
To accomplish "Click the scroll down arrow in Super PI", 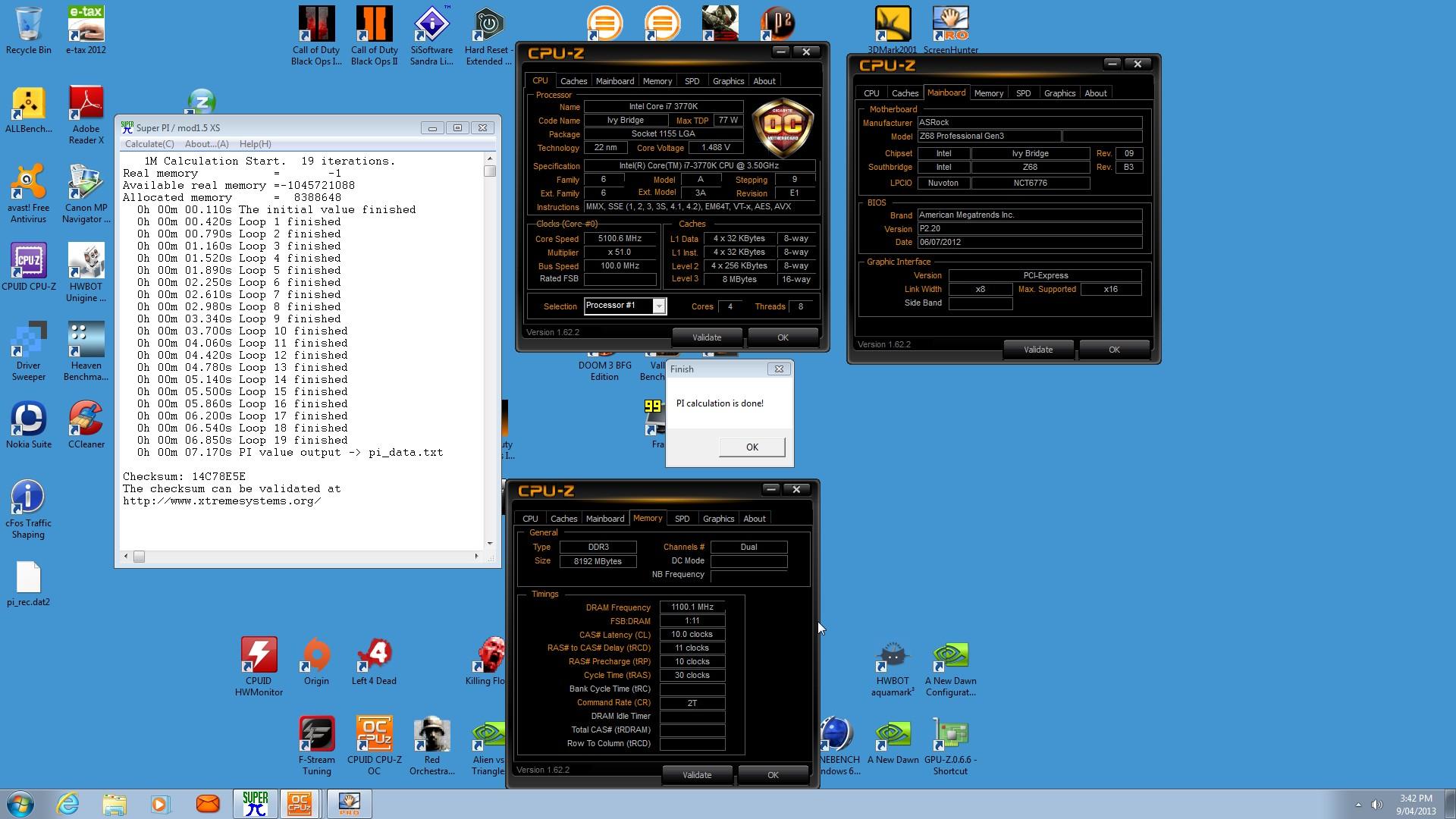I will (490, 543).
